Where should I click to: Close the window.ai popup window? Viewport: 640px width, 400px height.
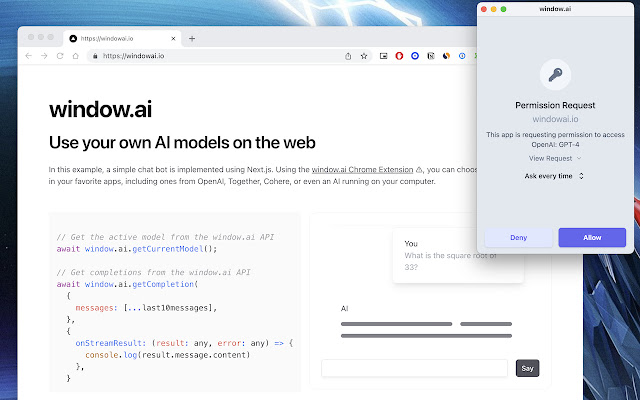[x=484, y=9]
